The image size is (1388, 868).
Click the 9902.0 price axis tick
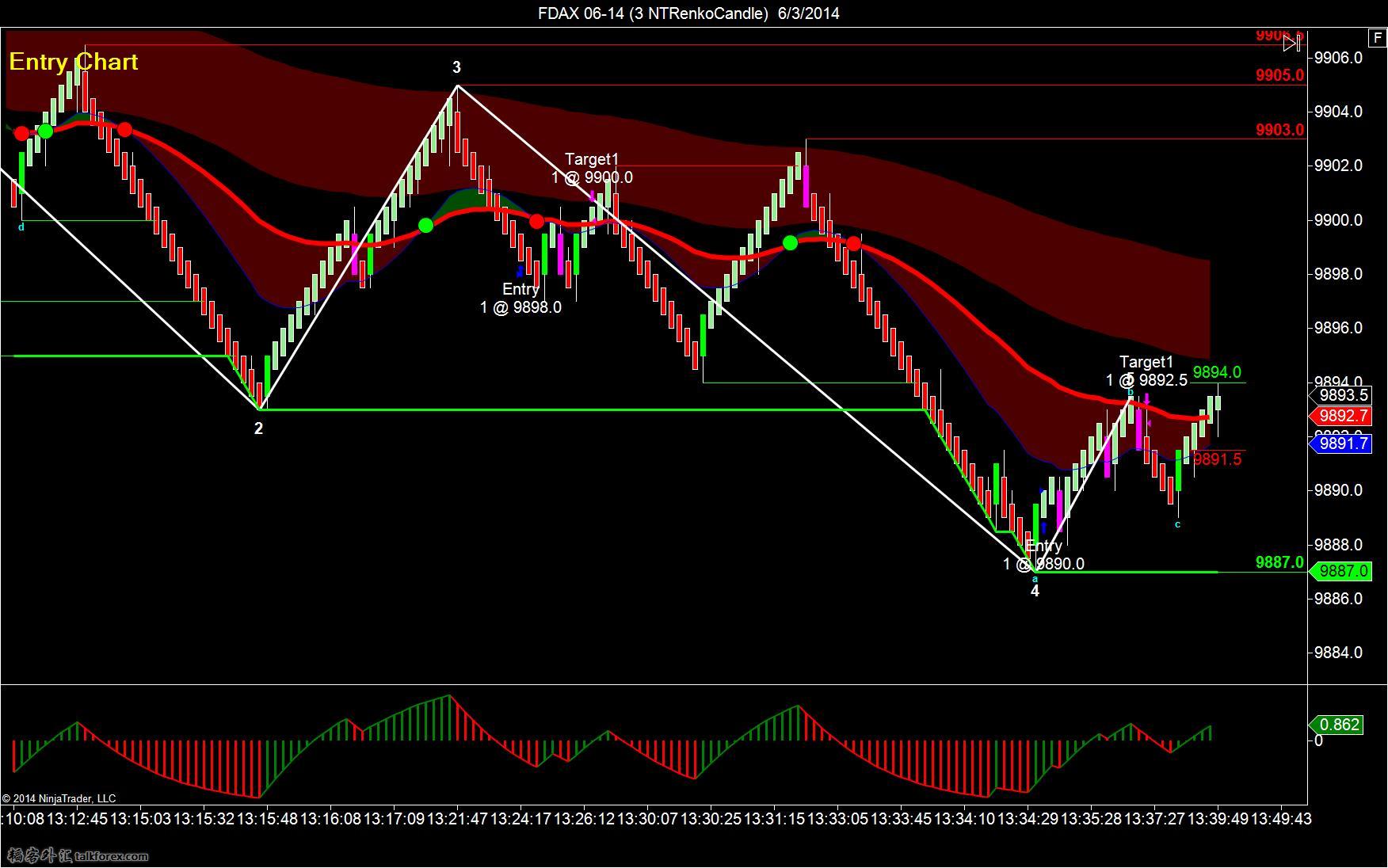1338,166
